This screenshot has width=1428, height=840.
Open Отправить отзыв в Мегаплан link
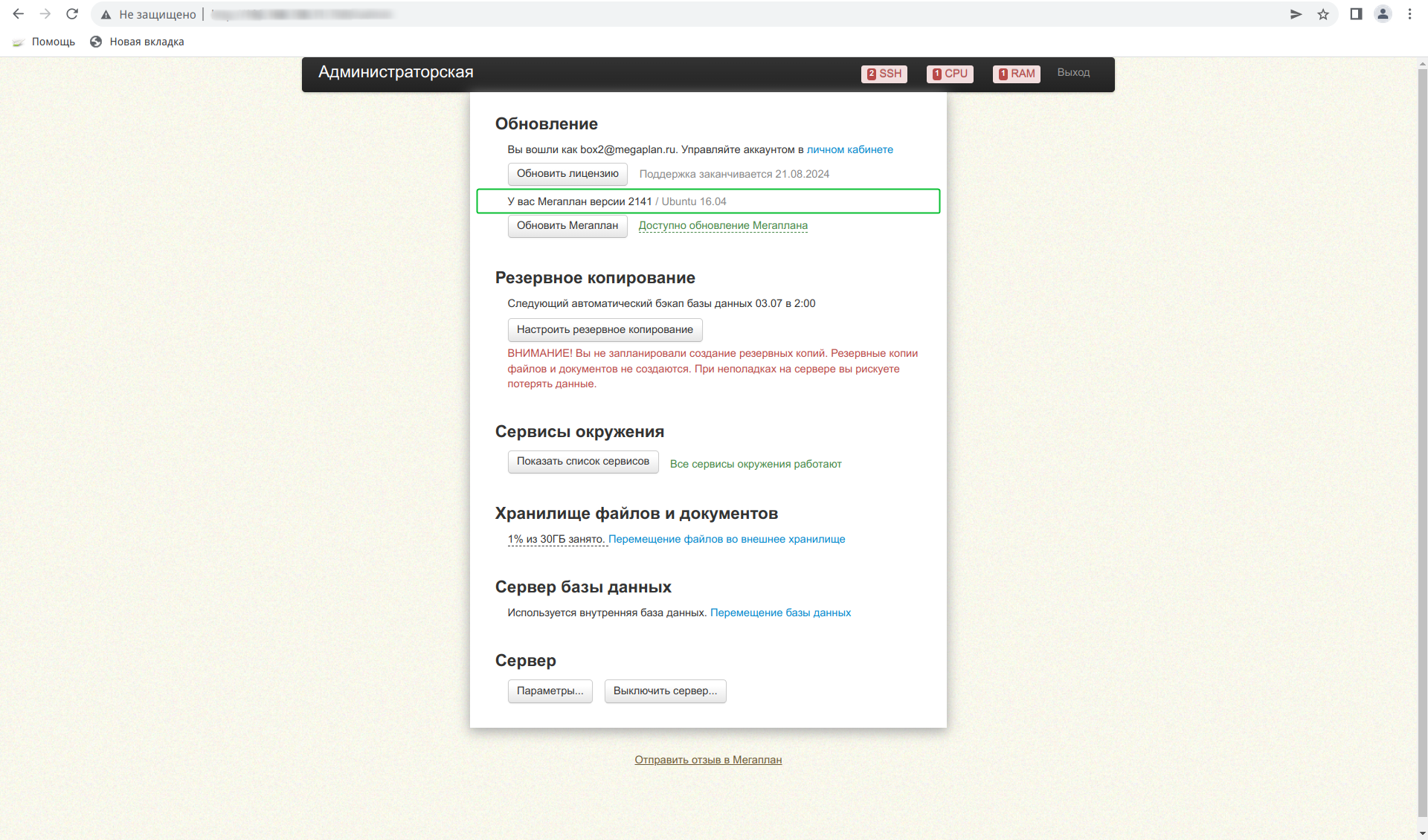708,760
